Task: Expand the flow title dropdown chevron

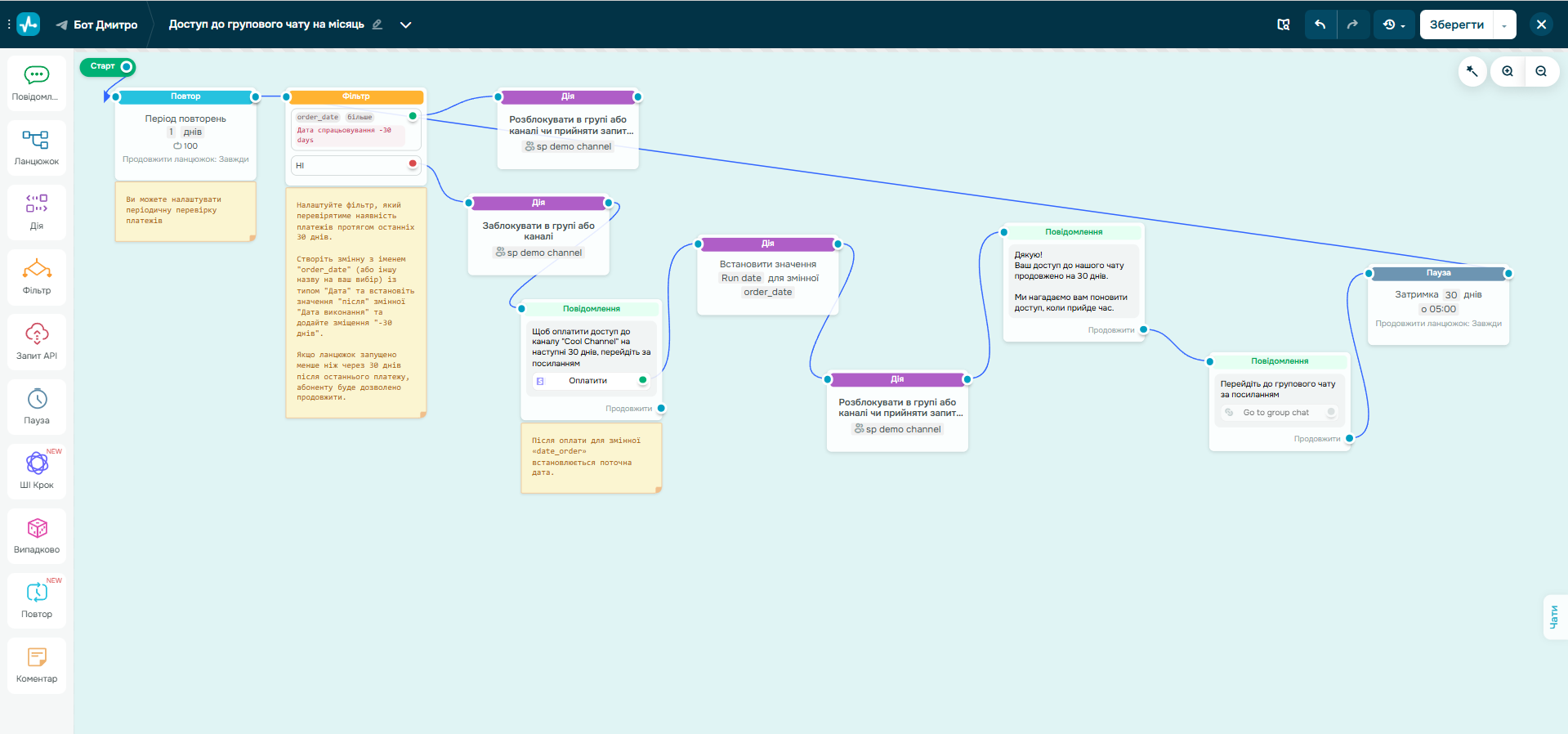Action: (405, 25)
